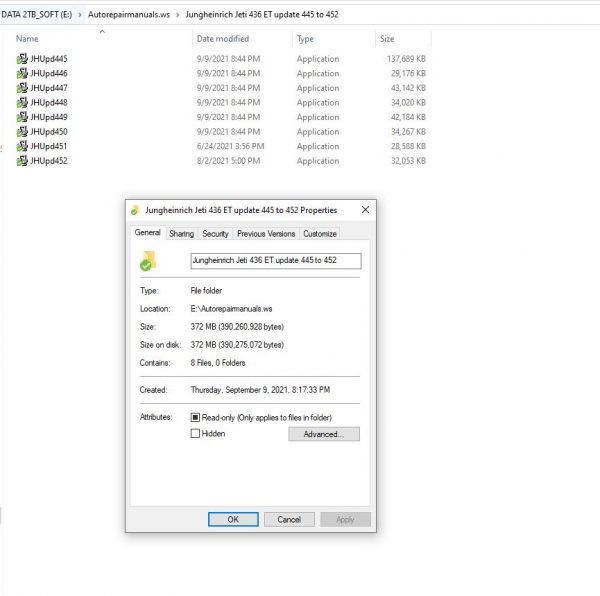Toggle the Read-only attribute checkbox

point(195,417)
